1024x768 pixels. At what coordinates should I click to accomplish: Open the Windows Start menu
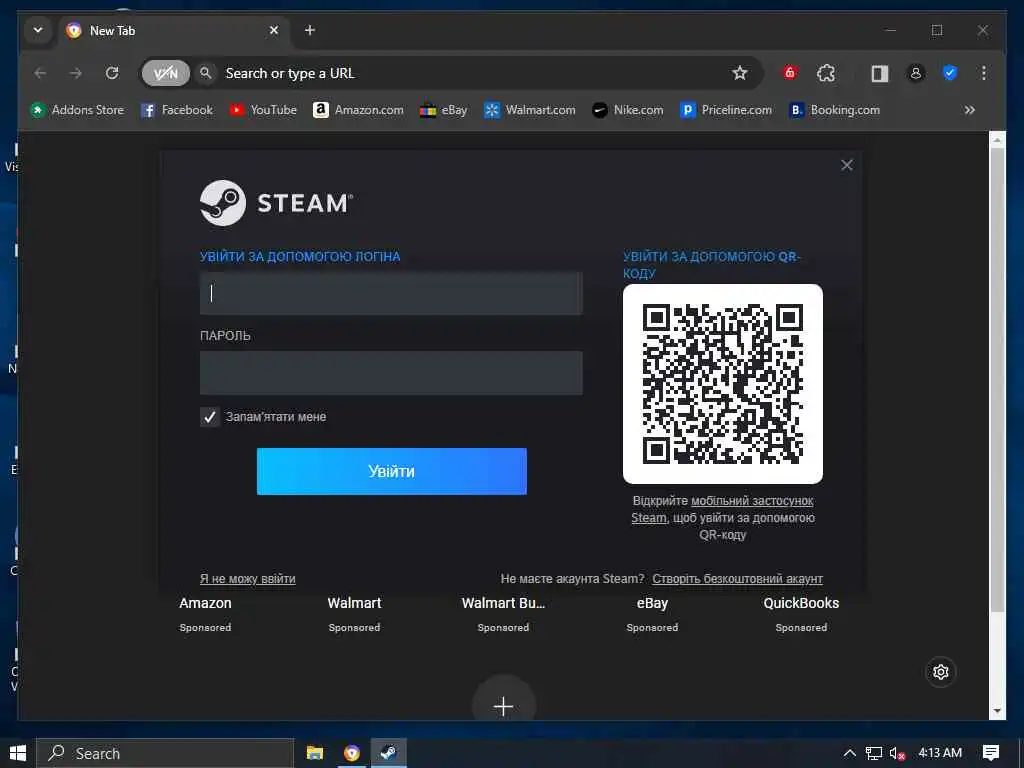click(x=18, y=753)
